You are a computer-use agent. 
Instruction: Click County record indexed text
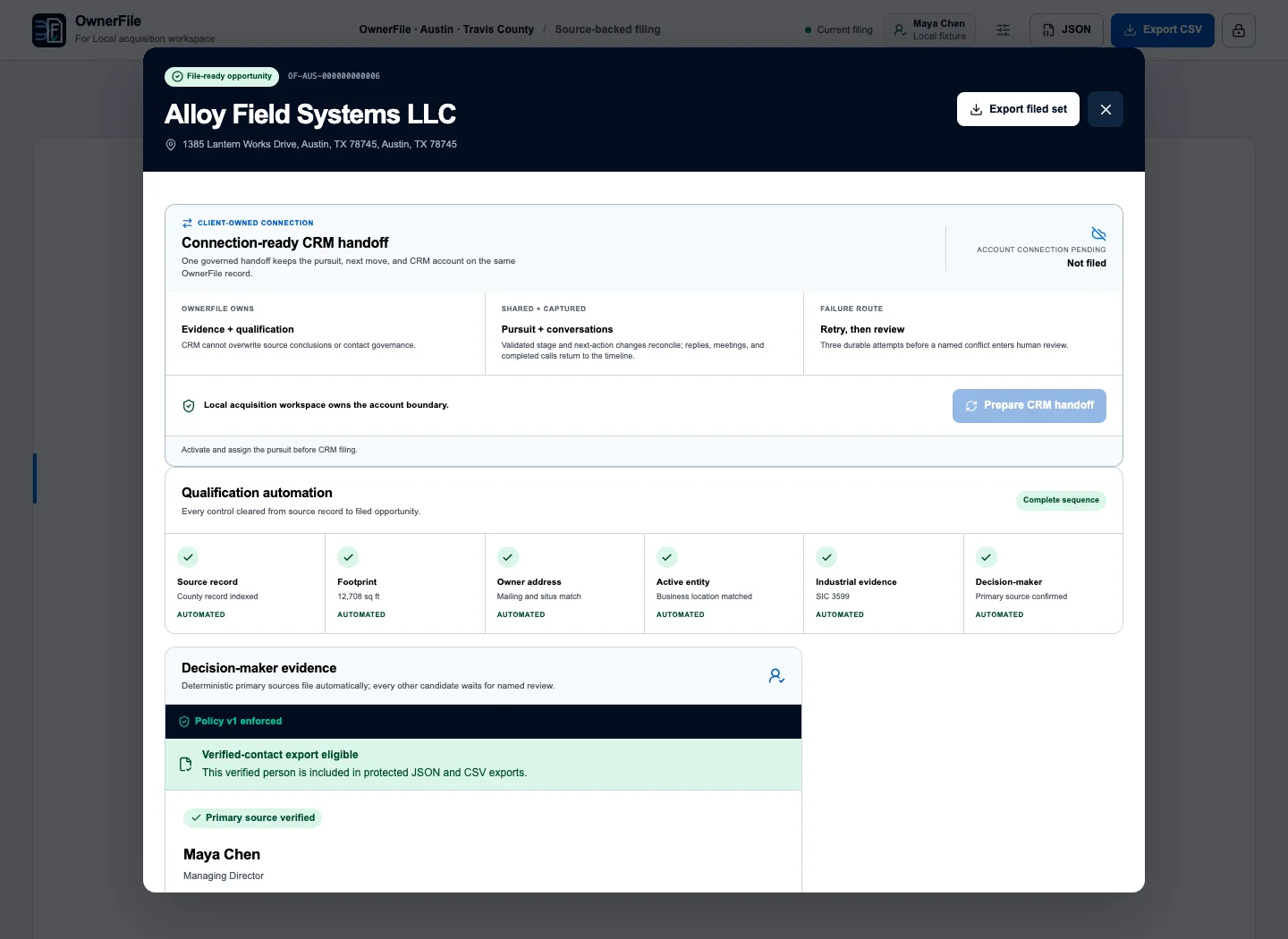tap(217, 596)
